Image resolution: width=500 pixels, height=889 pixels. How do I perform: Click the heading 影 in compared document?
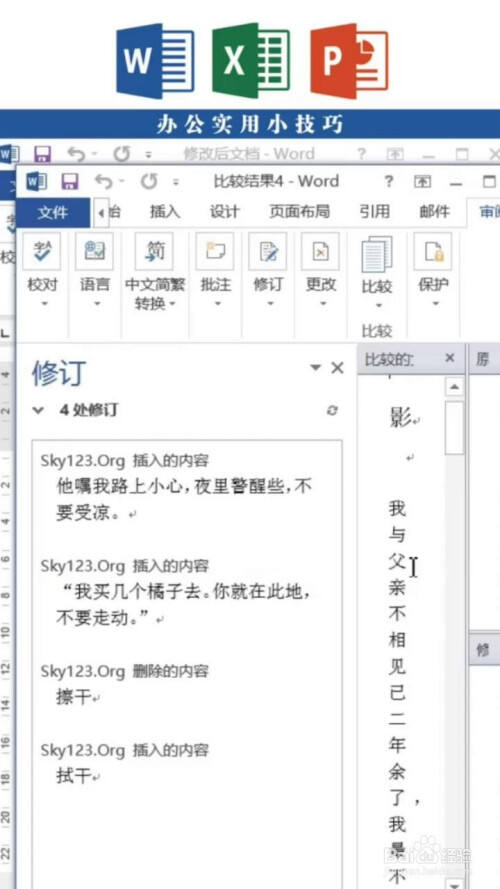(x=400, y=417)
